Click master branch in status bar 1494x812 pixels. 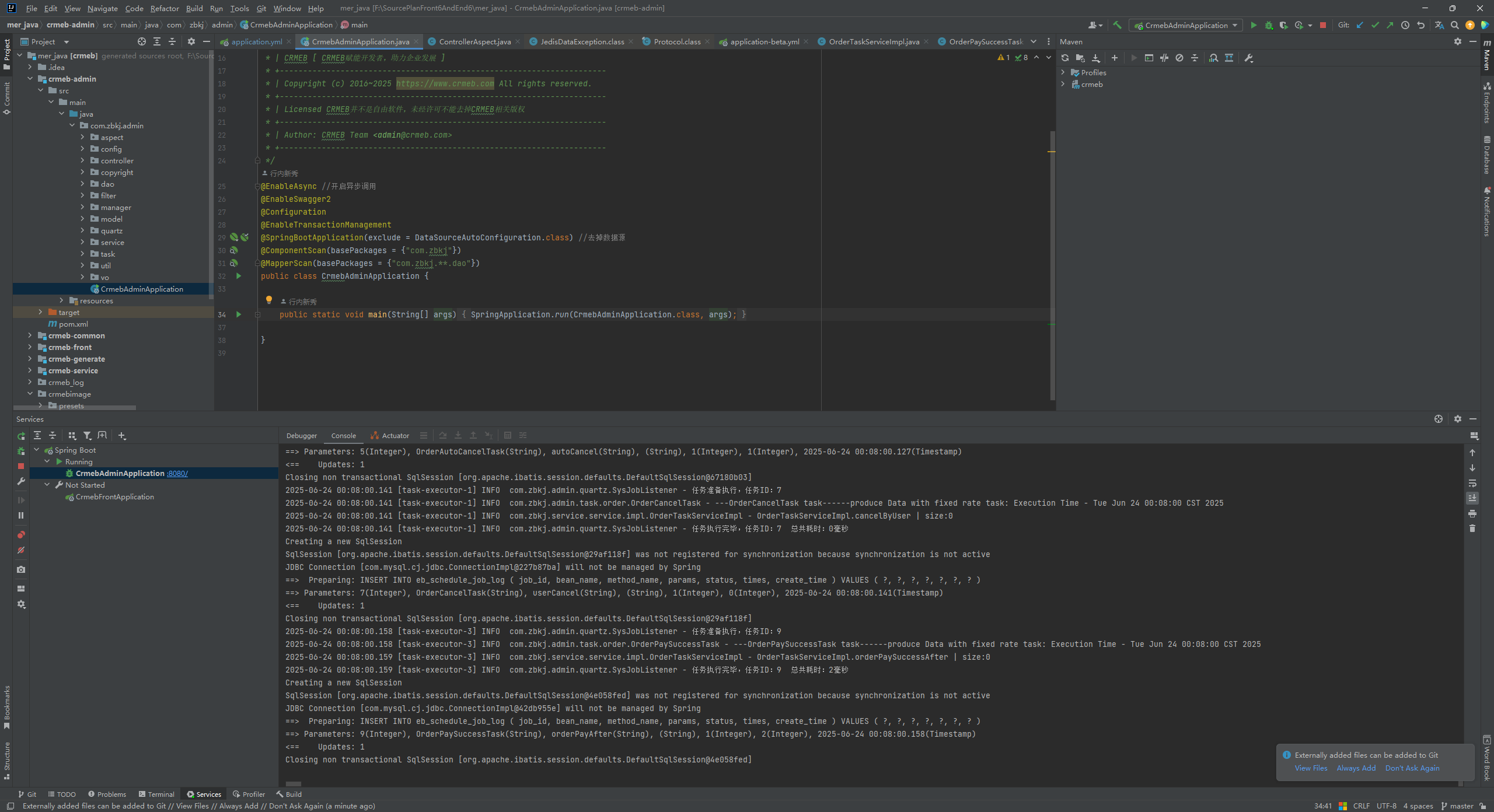pyautogui.click(x=1457, y=806)
